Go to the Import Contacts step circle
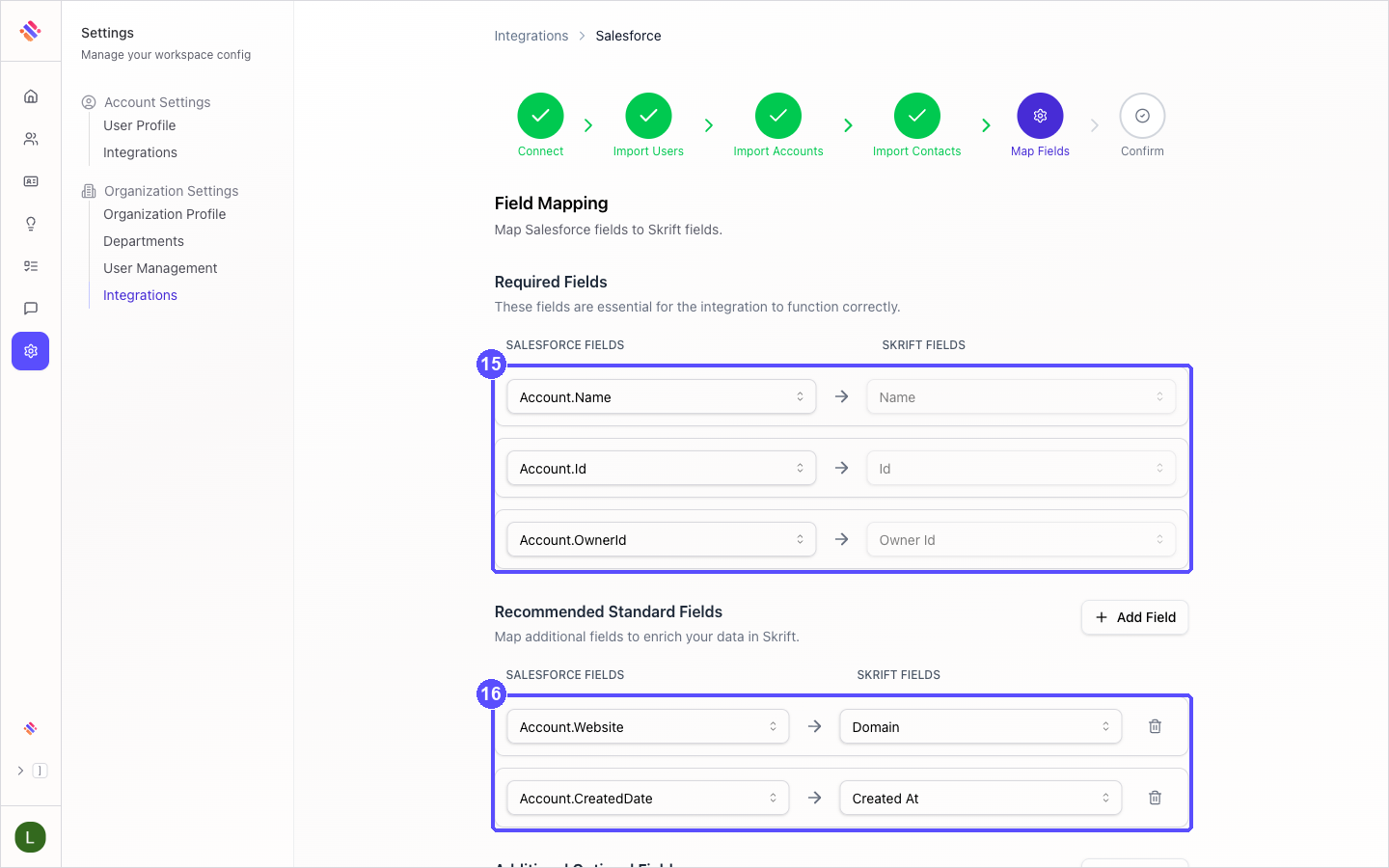This screenshot has height=868, width=1389. [917, 116]
